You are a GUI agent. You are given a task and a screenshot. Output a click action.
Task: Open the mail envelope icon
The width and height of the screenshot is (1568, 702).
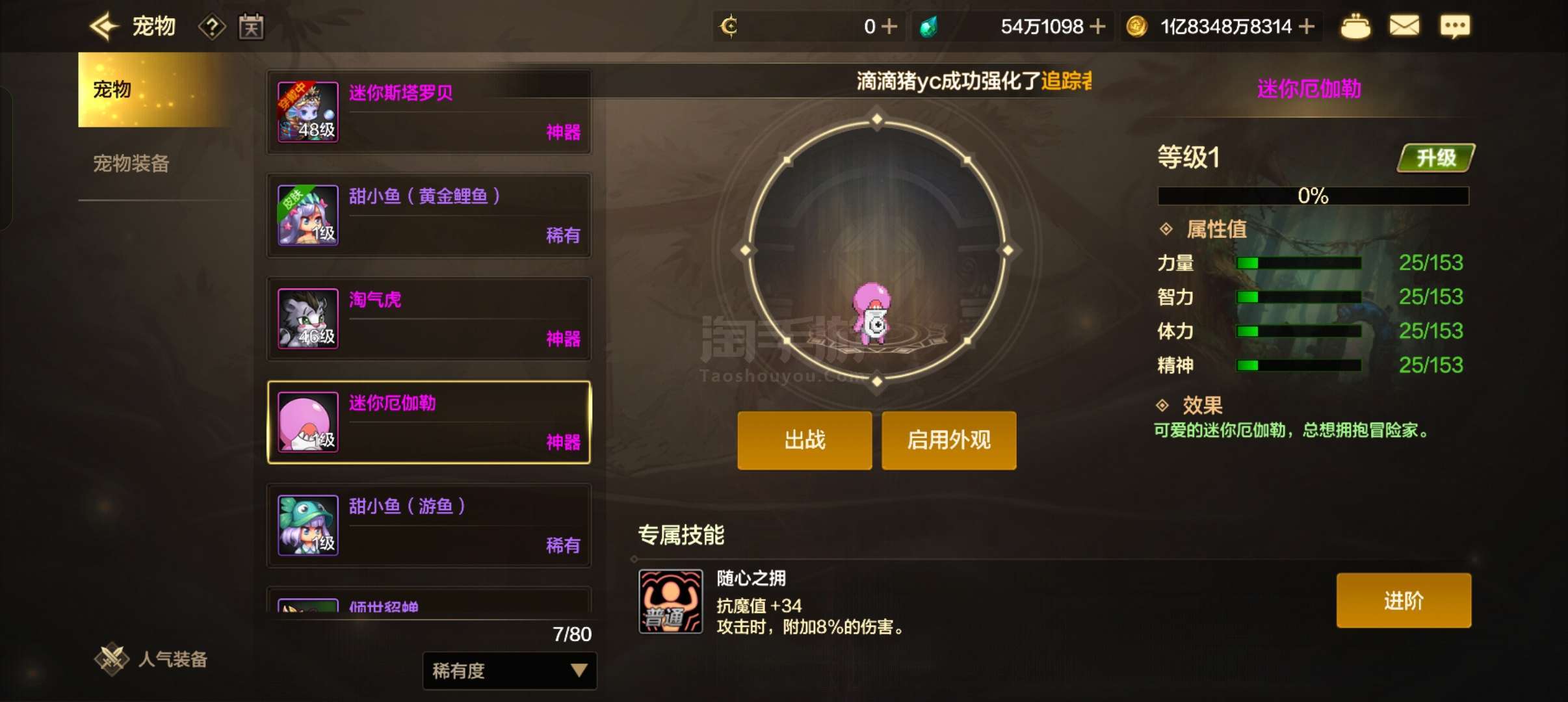tap(1404, 27)
